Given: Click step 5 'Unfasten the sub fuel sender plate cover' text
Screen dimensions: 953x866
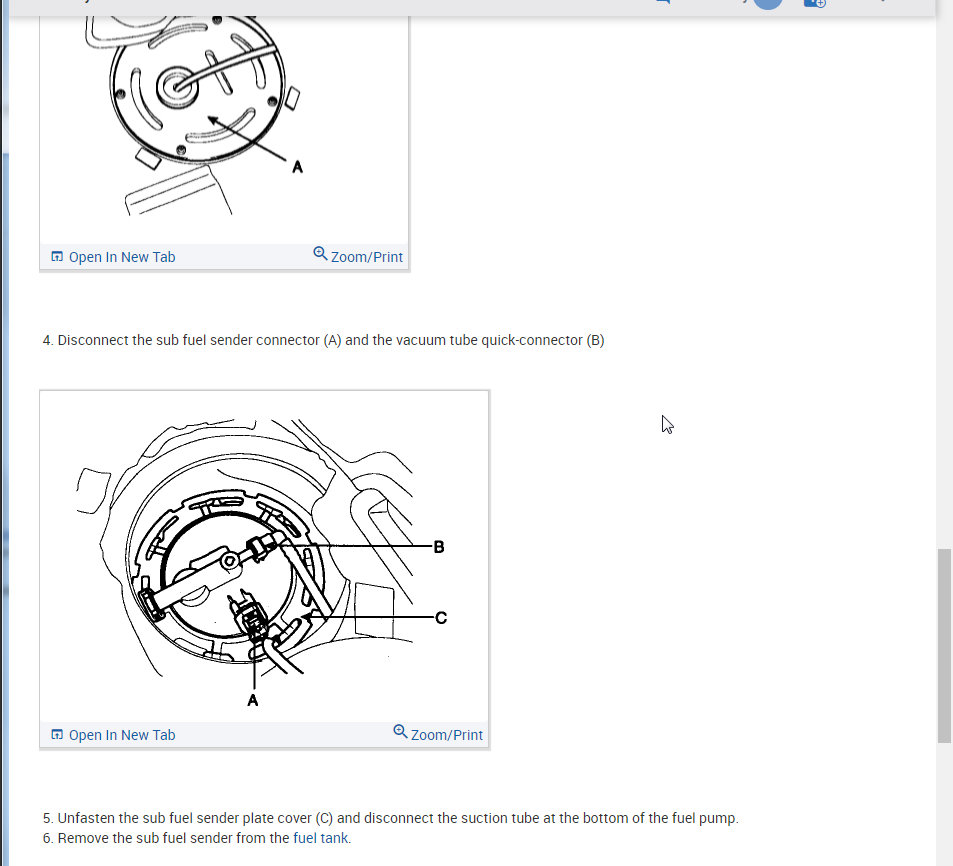Looking at the screenshot, I should click(390, 818).
